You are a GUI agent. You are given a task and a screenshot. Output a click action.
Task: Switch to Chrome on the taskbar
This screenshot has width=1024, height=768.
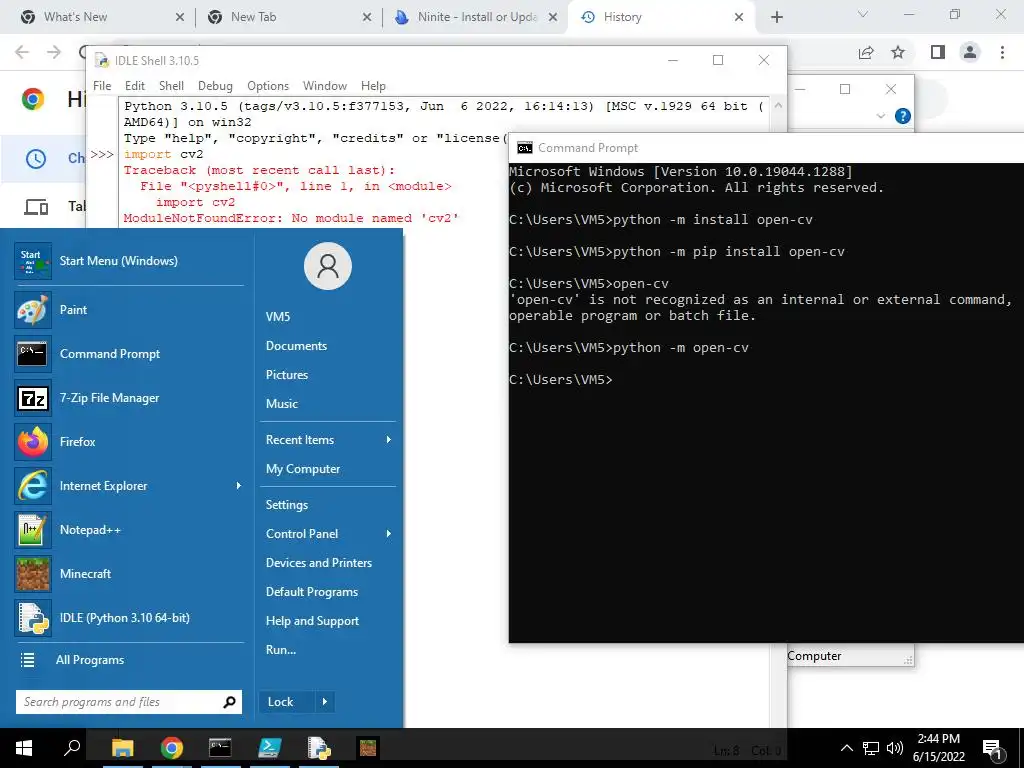coord(172,748)
